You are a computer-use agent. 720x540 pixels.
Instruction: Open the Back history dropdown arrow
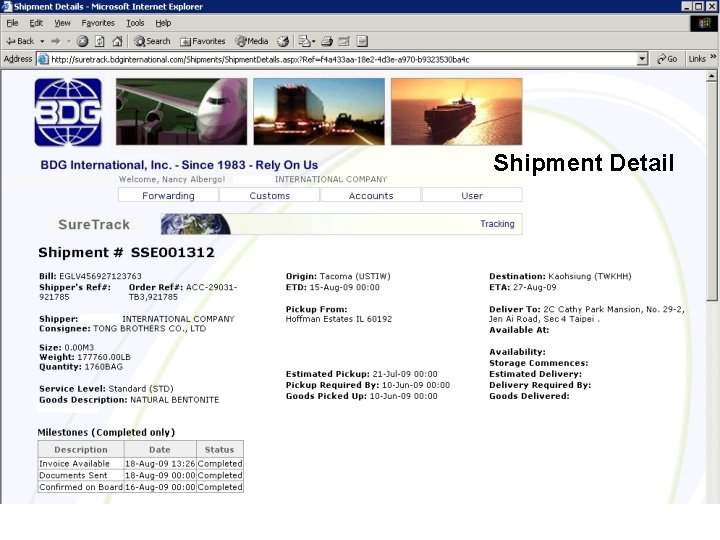[x=42, y=41]
